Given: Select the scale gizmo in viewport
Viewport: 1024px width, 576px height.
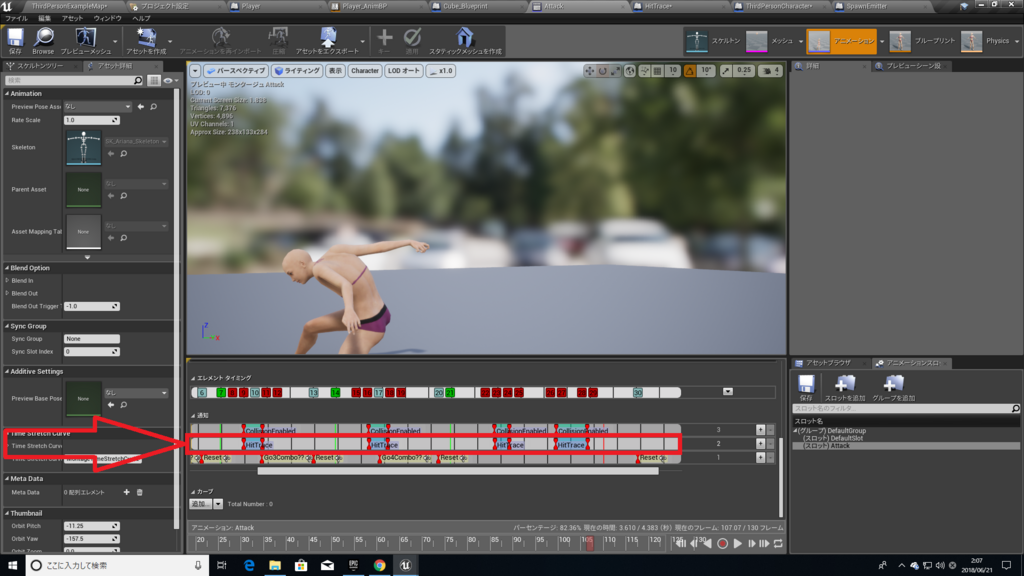Looking at the screenshot, I should tap(615, 71).
